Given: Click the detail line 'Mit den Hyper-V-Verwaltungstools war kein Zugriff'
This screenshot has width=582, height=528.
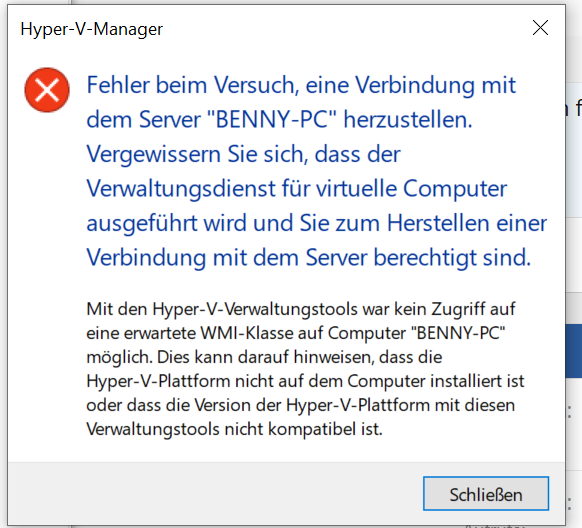Looking at the screenshot, I should point(285,309).
